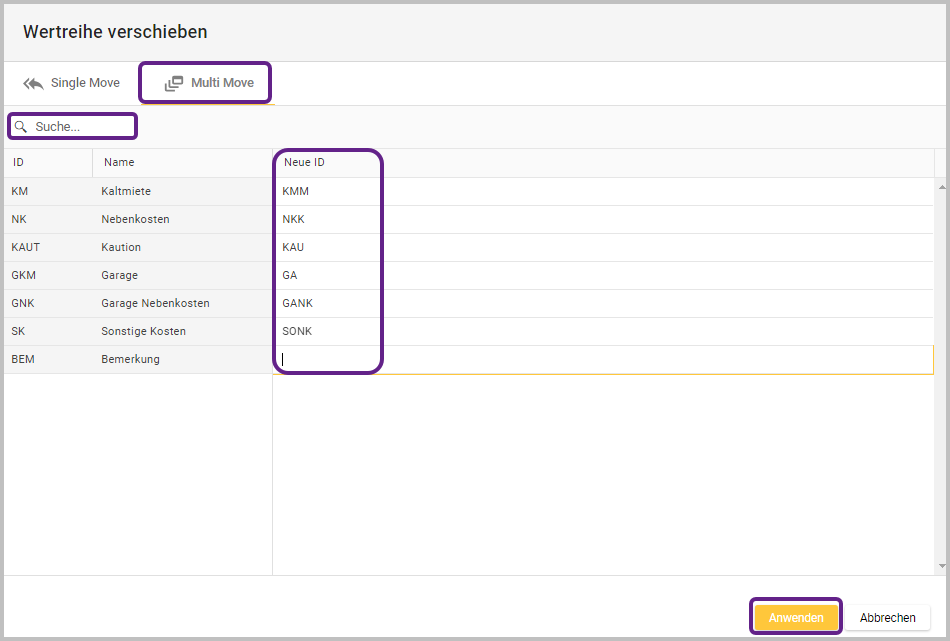Click the magnifier search icon
This screenshot has height=641, width=950.
coord(20,127)
